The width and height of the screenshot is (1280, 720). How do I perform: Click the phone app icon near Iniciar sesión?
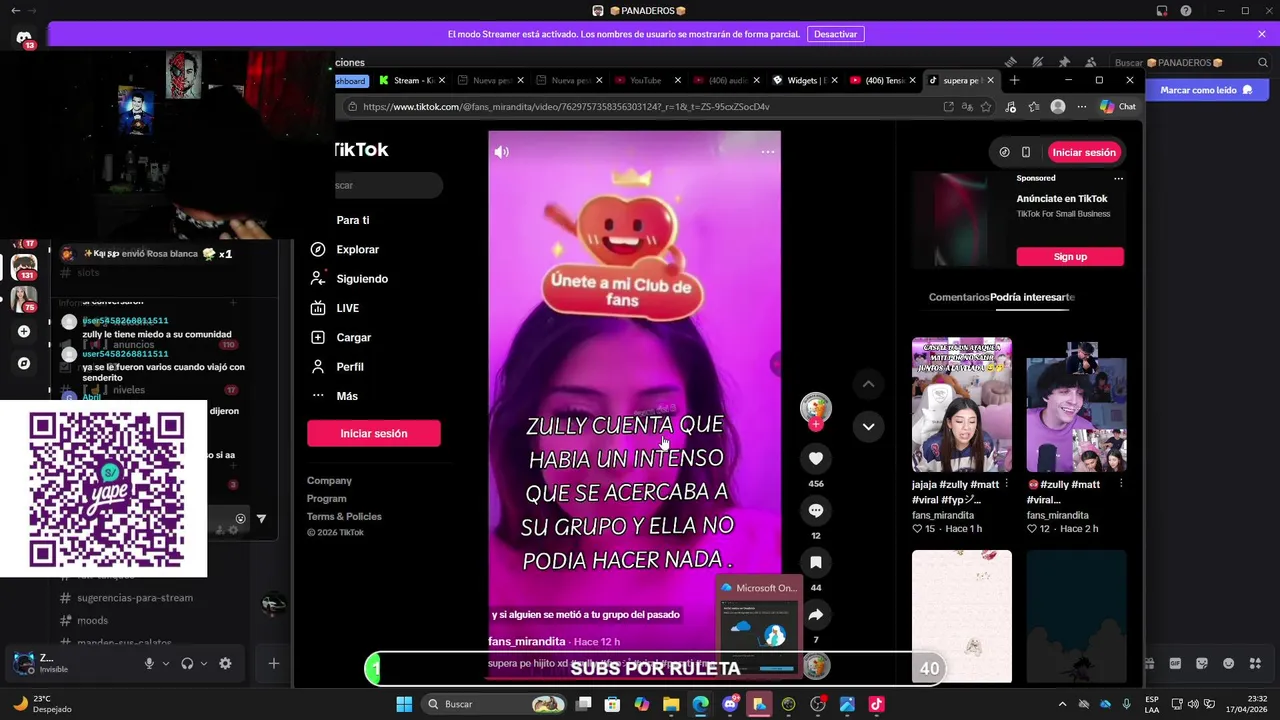pos(1026,152)
